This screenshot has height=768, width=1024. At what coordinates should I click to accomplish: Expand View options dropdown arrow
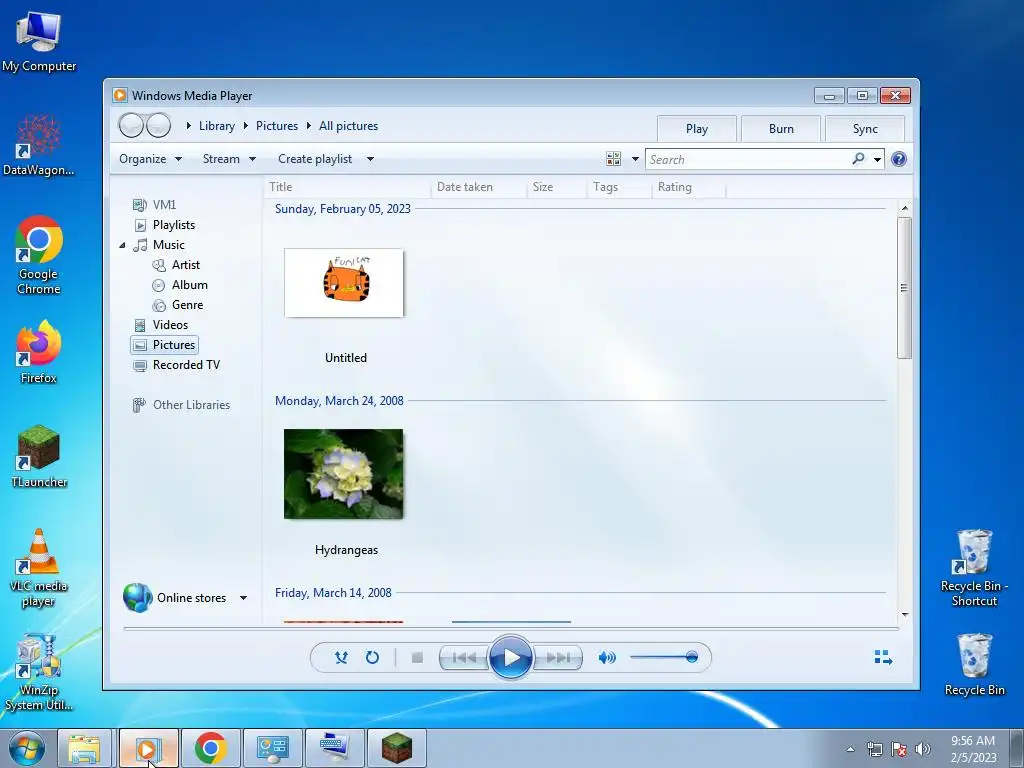635,159
